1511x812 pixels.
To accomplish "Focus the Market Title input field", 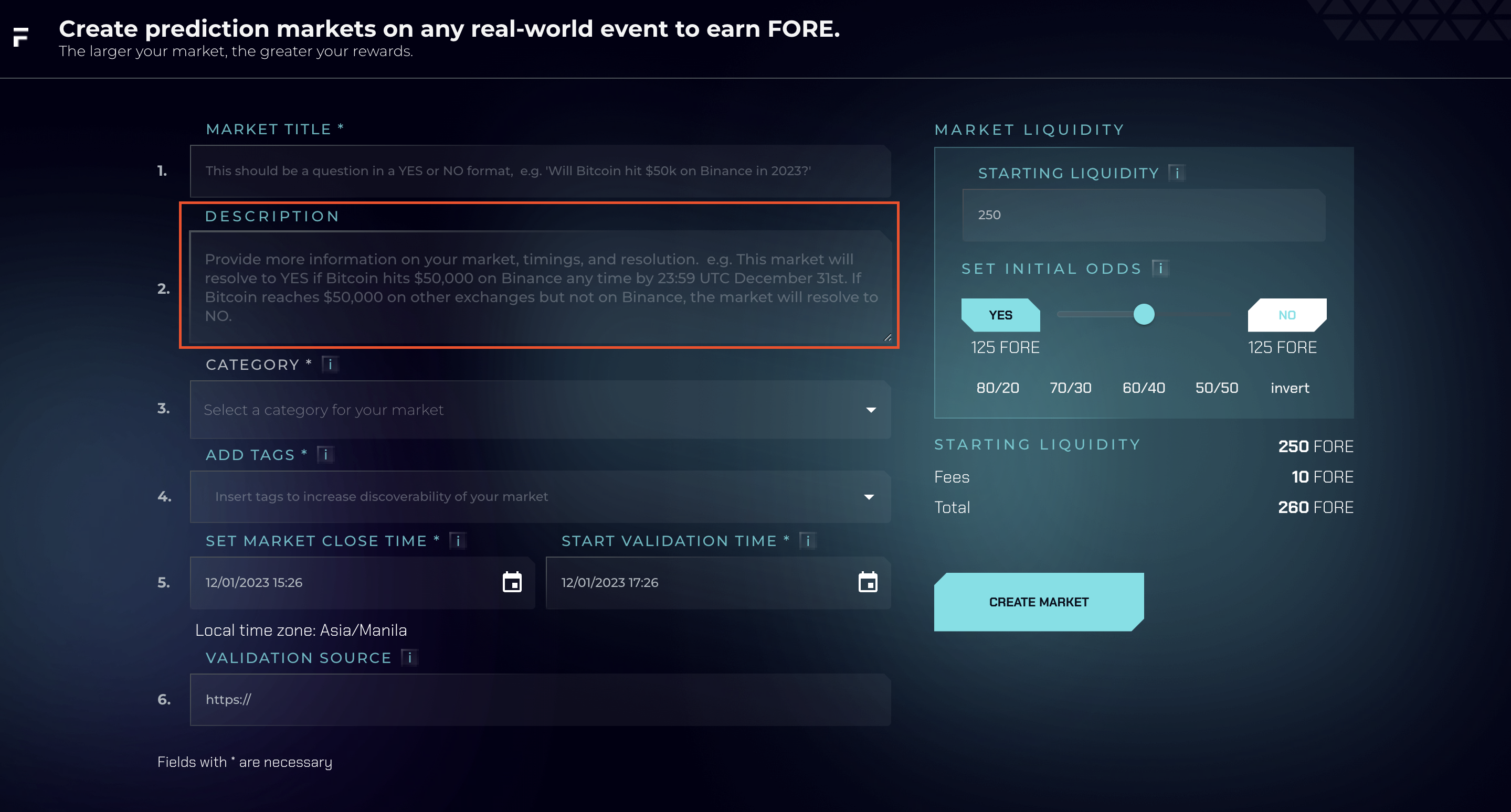I will (540, 171).
